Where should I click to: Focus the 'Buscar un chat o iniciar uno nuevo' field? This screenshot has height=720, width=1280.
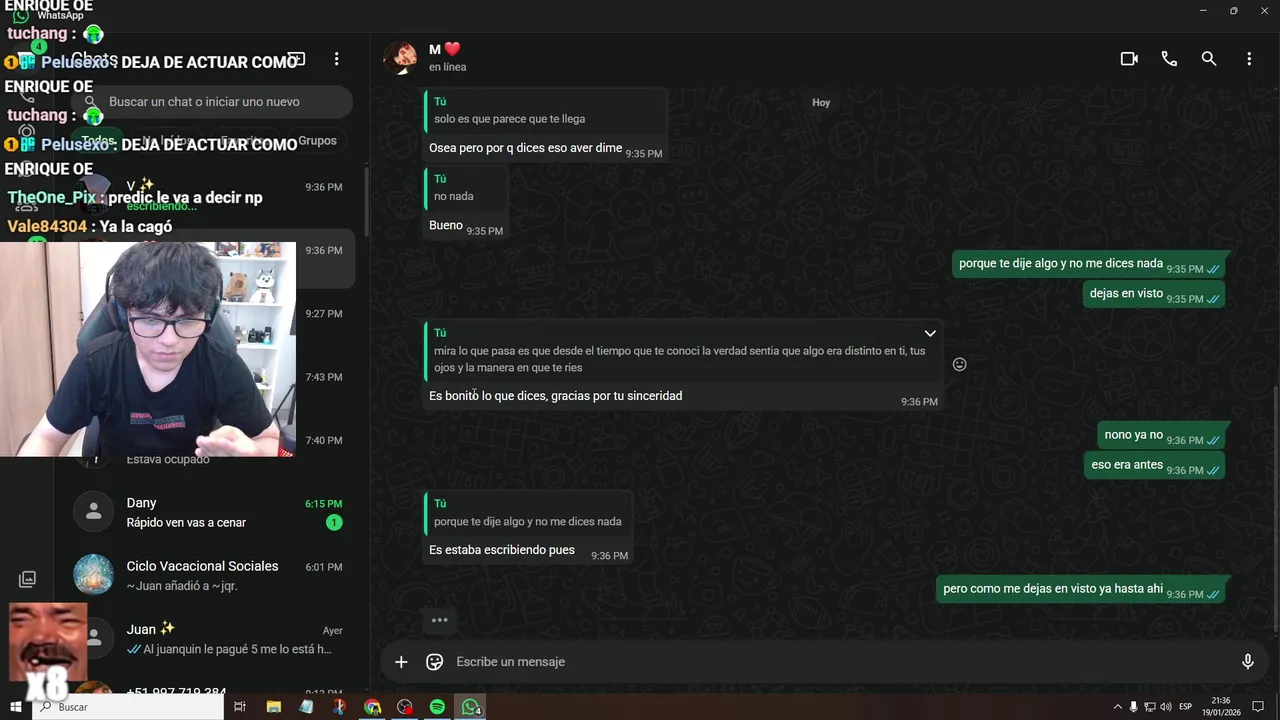click(212, 102)
